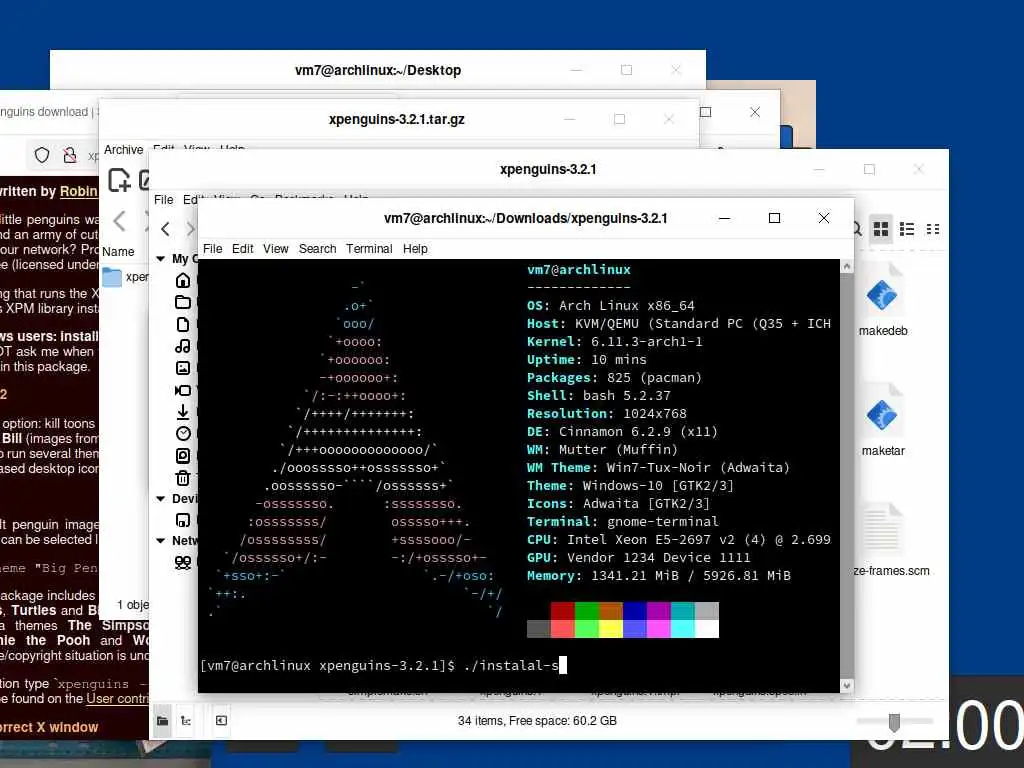The image size is (1024, 768).
Task: Click the vm7@archlinux:~/Desktop window title bar
Action: 377,70
